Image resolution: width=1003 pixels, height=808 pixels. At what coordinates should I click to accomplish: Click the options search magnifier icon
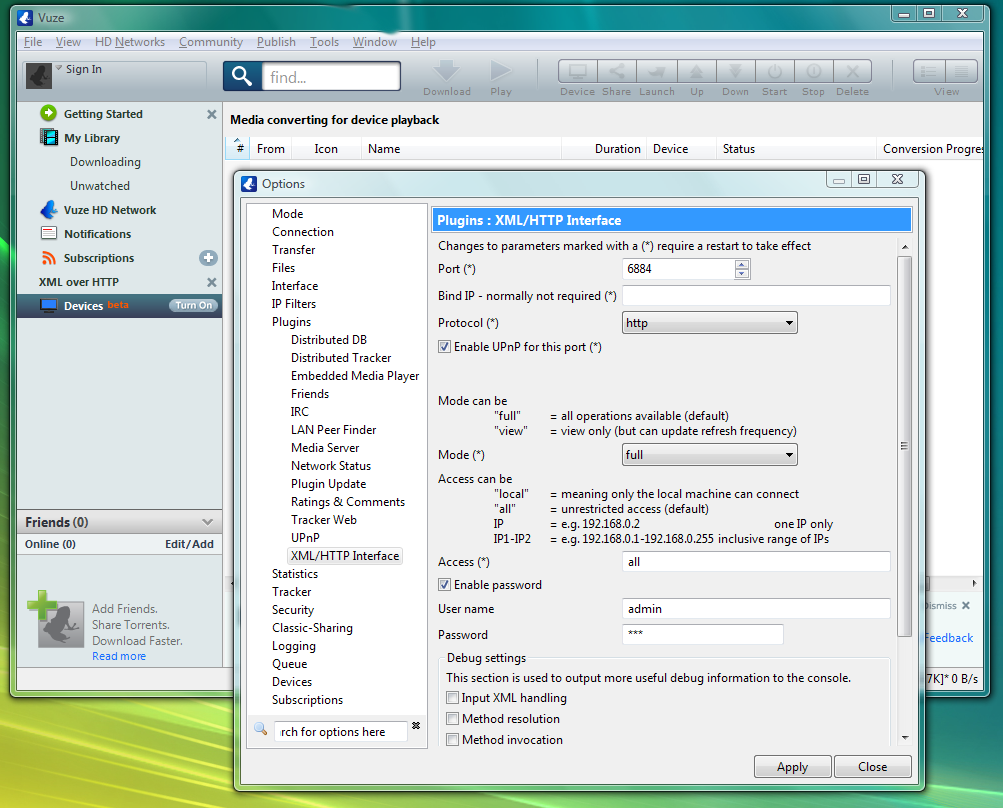[x=260, y=729]
